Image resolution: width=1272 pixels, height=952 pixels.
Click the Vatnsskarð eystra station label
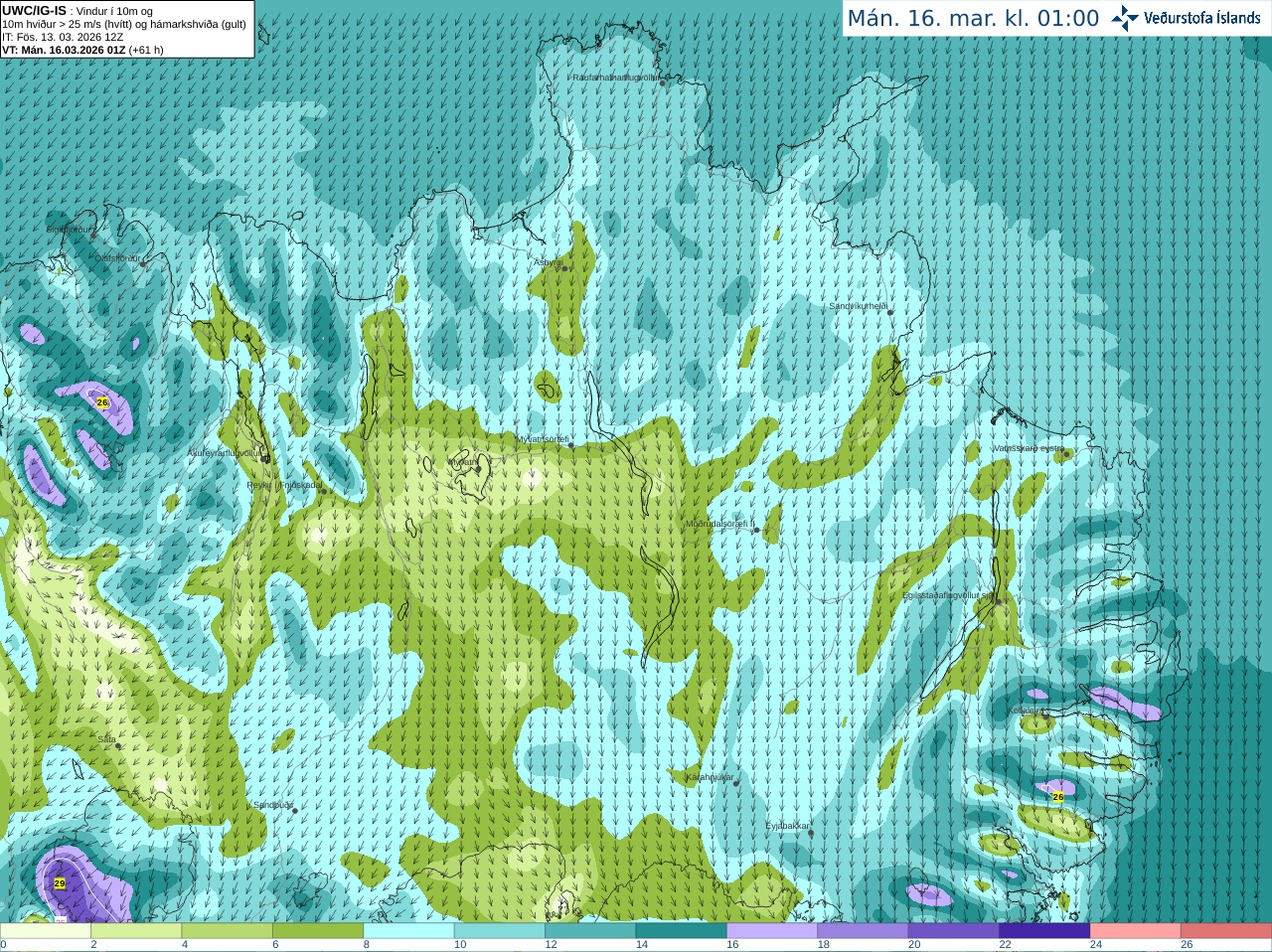[x=1029, y=448]
